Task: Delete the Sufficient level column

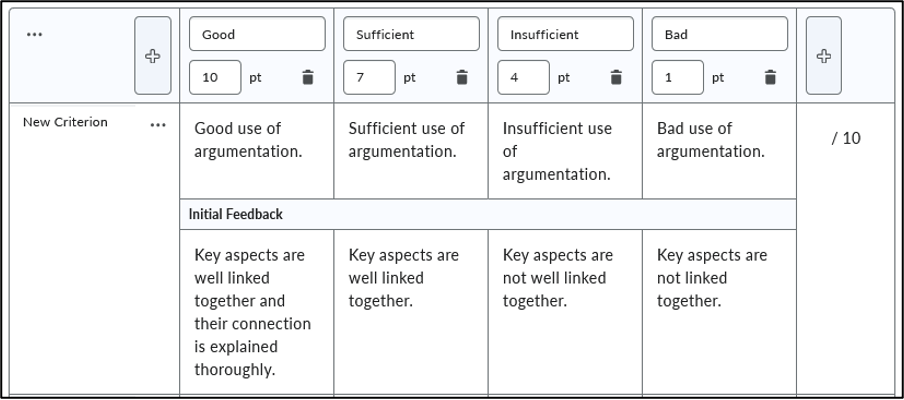Action: click(x=462, y=77)
